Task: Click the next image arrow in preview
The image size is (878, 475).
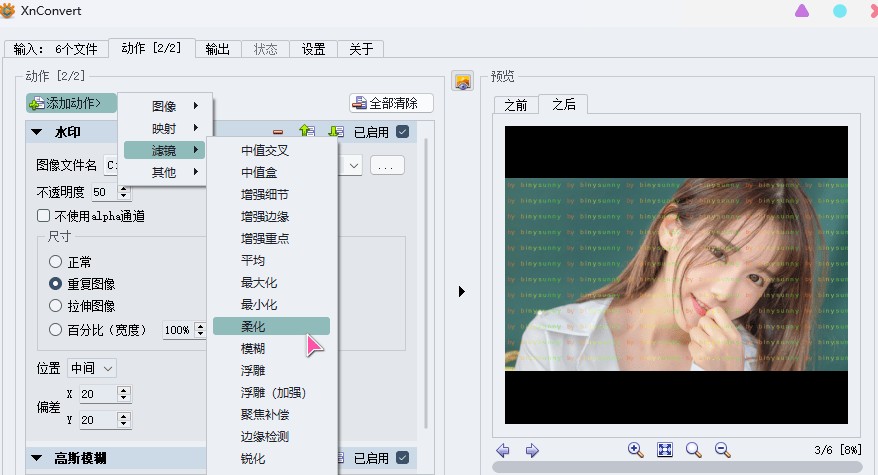Action: tap(532, 451)
